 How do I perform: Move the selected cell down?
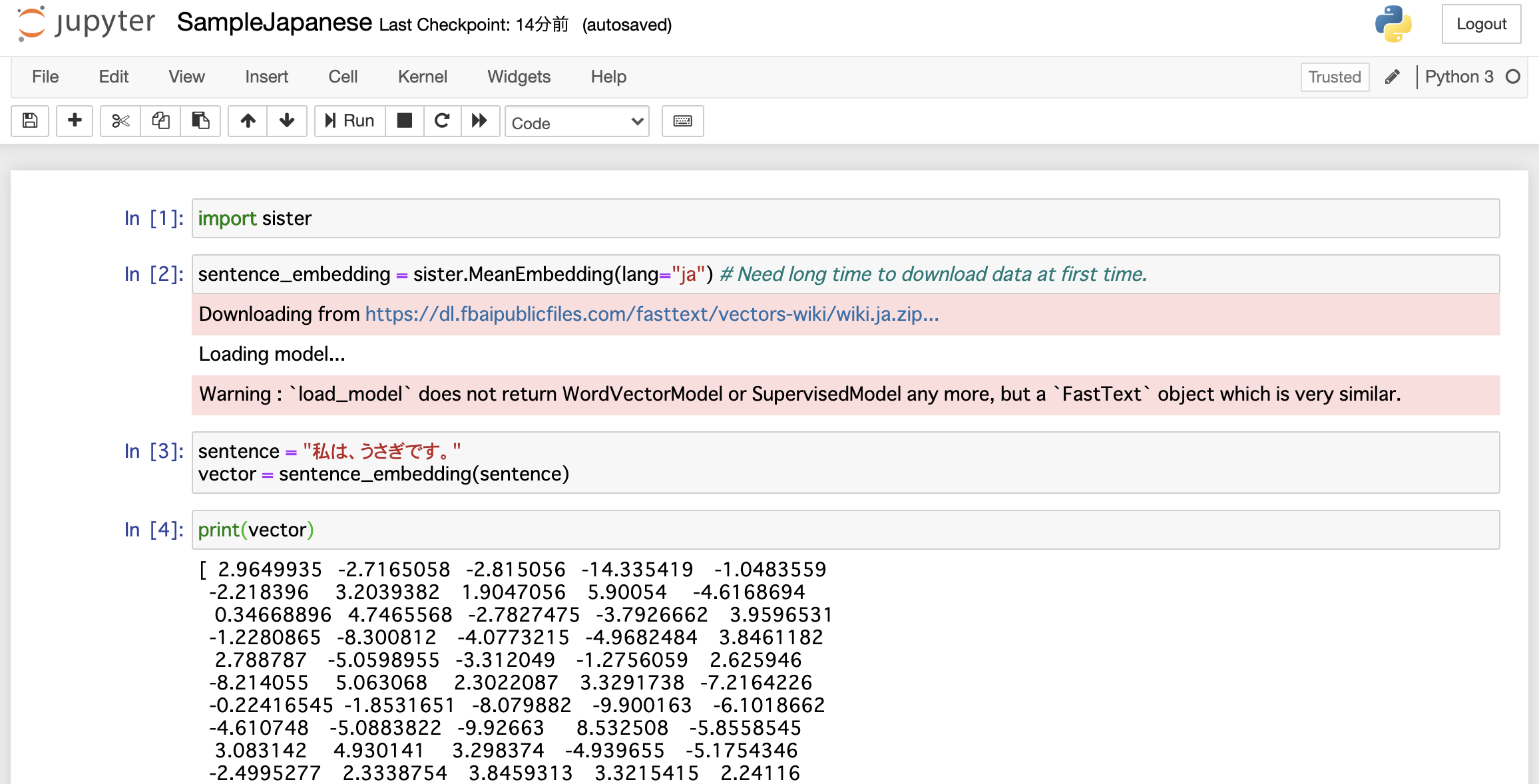[x=286, y=120]
